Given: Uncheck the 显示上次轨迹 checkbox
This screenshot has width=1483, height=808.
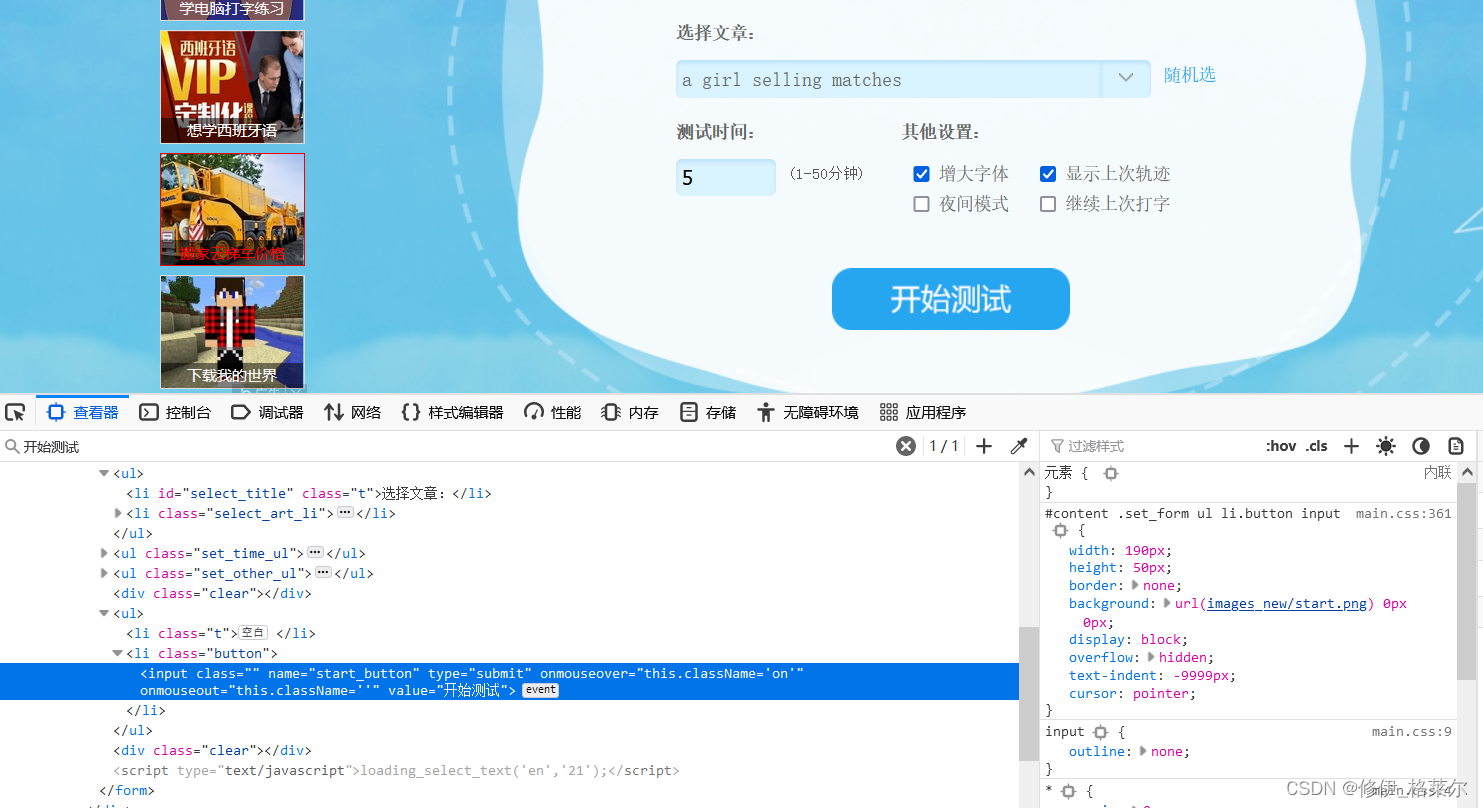Looking at the screenshot, I should click(x=1048, y=174).
